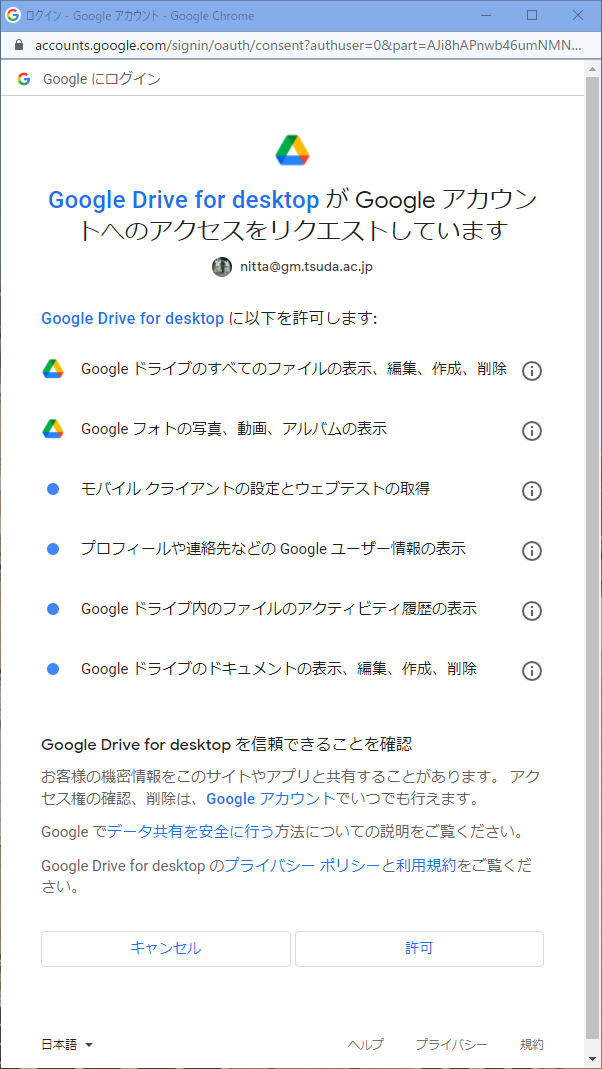Click the キャンセル button
Screen dimensions: 602x1069
(x=165, y=948)
